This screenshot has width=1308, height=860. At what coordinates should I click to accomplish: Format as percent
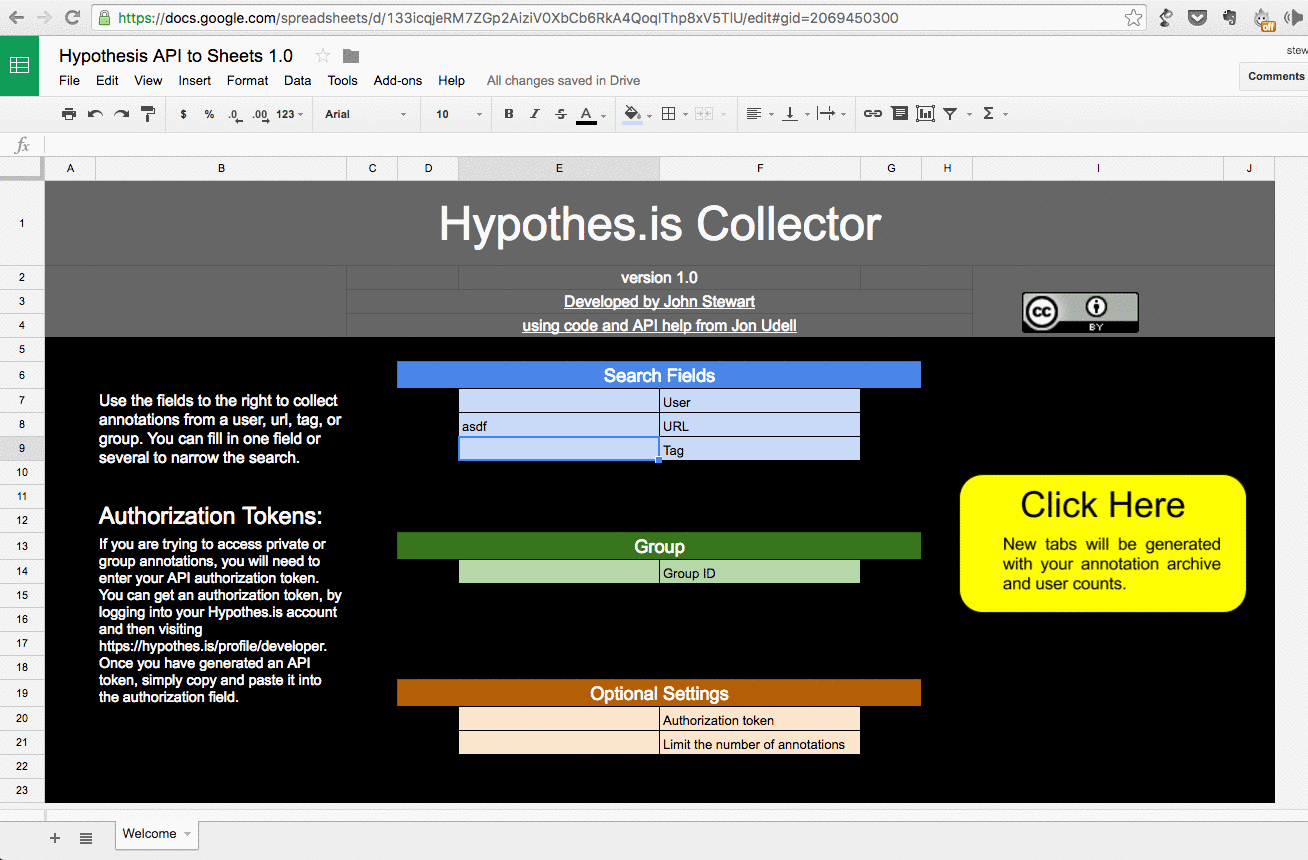[209, 114]
